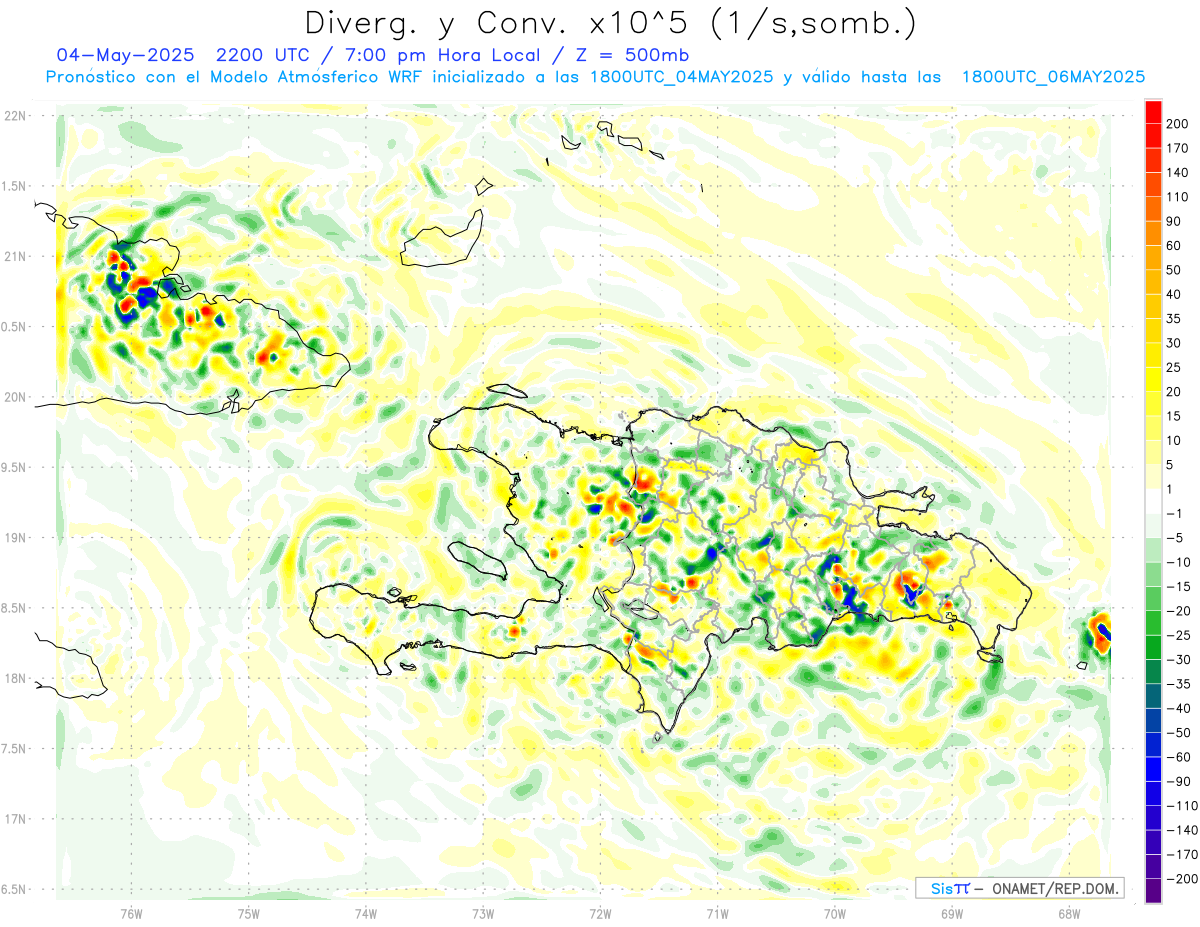
Task: Click the '73W' longitude label
Action: [483, 914]
